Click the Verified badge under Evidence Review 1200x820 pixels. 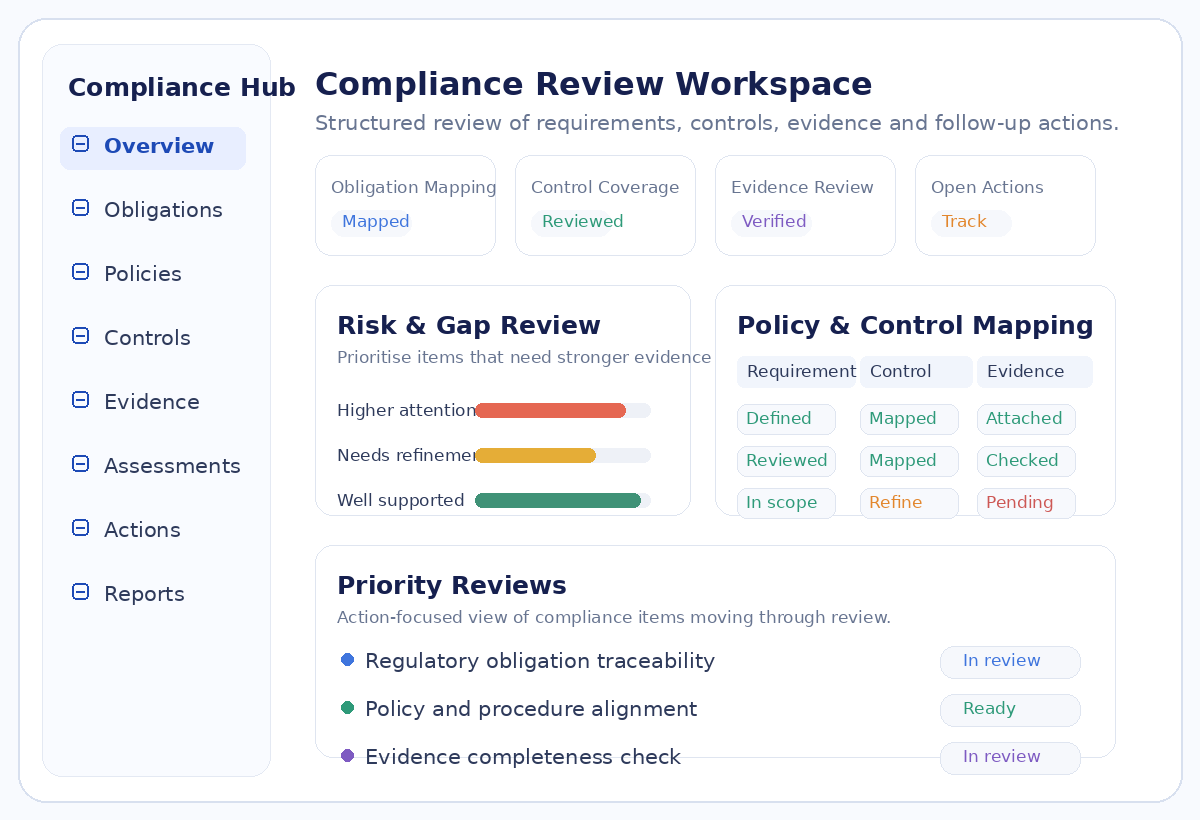click(x=771, y=223)
